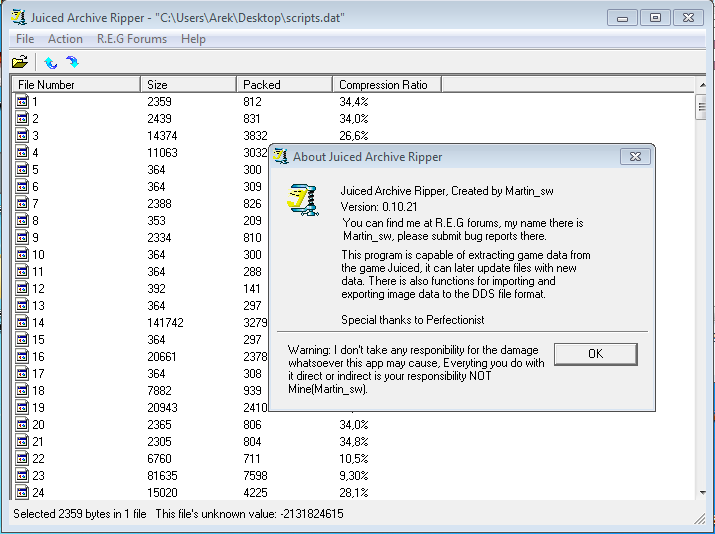
Task: Click the right curved blue arrow toolbar icon
Action: pyautogui.click(x=71, y=62)
